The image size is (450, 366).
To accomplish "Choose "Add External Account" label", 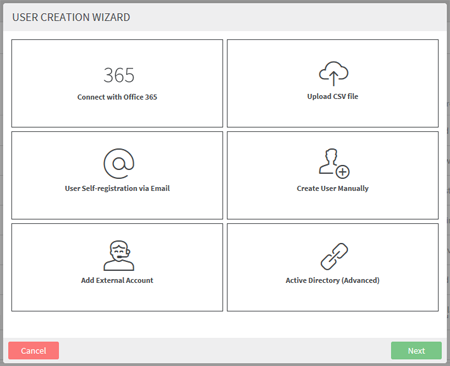I will [x=117, y=280].
